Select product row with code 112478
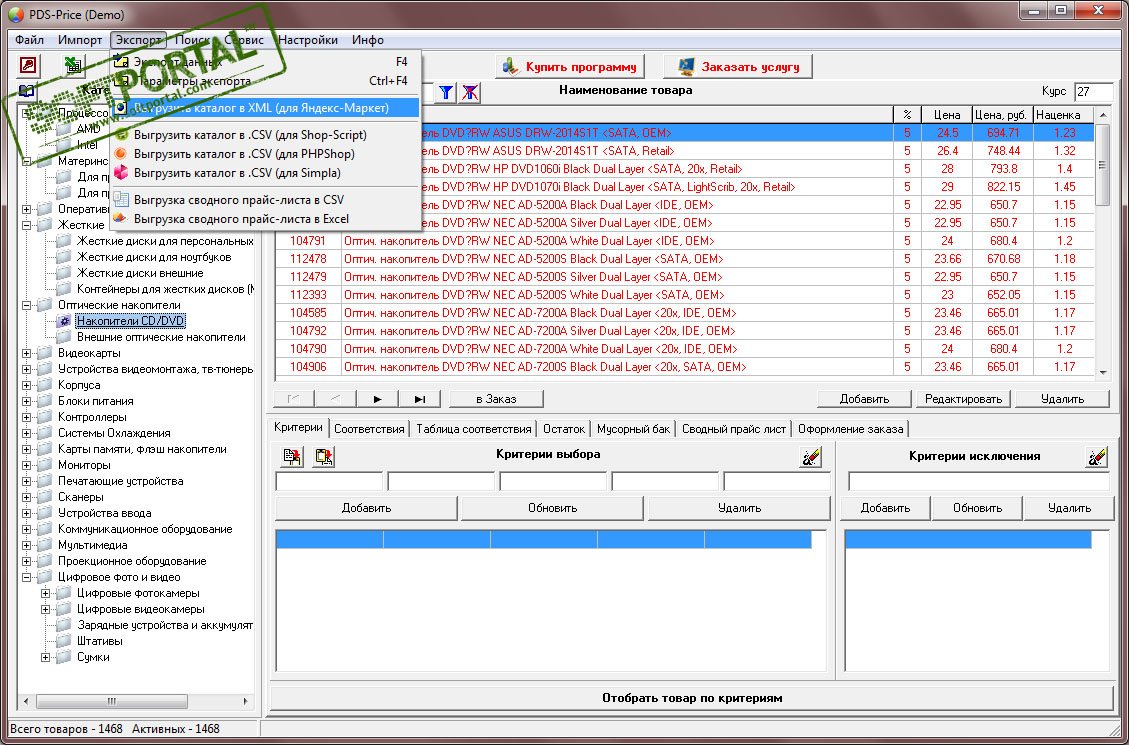Screen dimensions: 1129x745 click(x=684, y=259)
